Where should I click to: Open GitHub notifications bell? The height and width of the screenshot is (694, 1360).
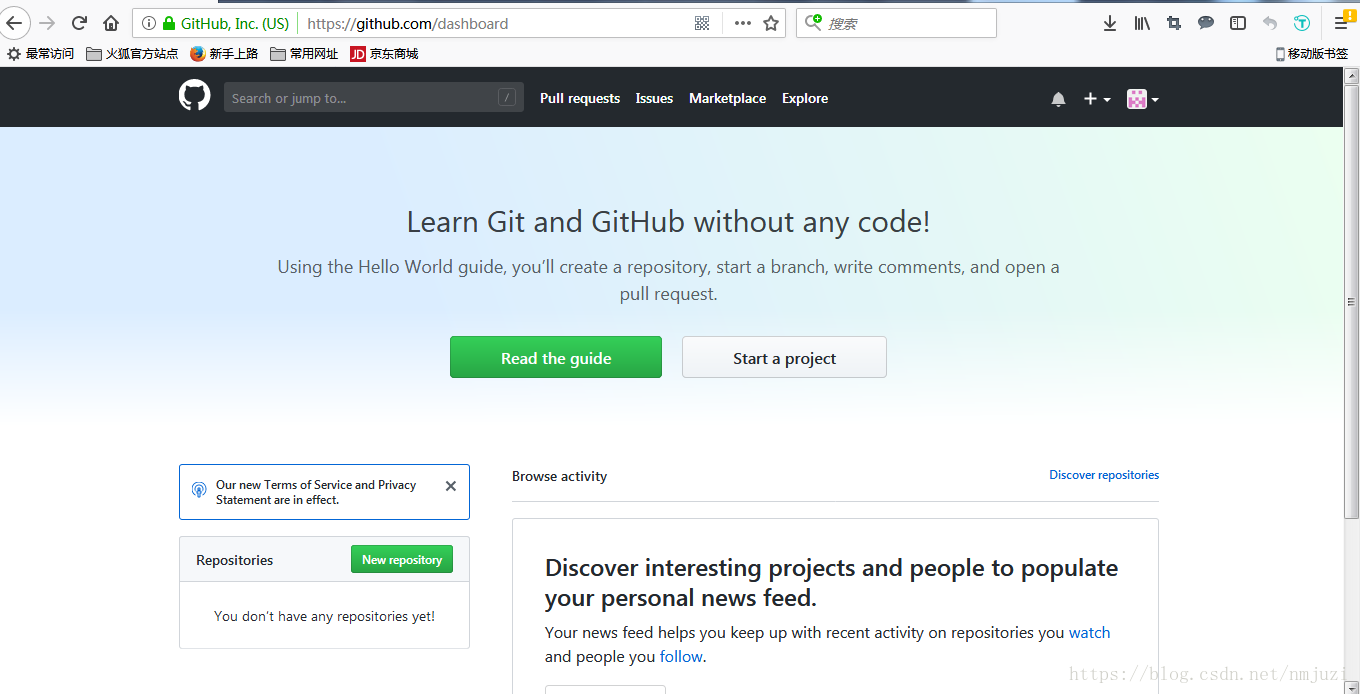1058,99
